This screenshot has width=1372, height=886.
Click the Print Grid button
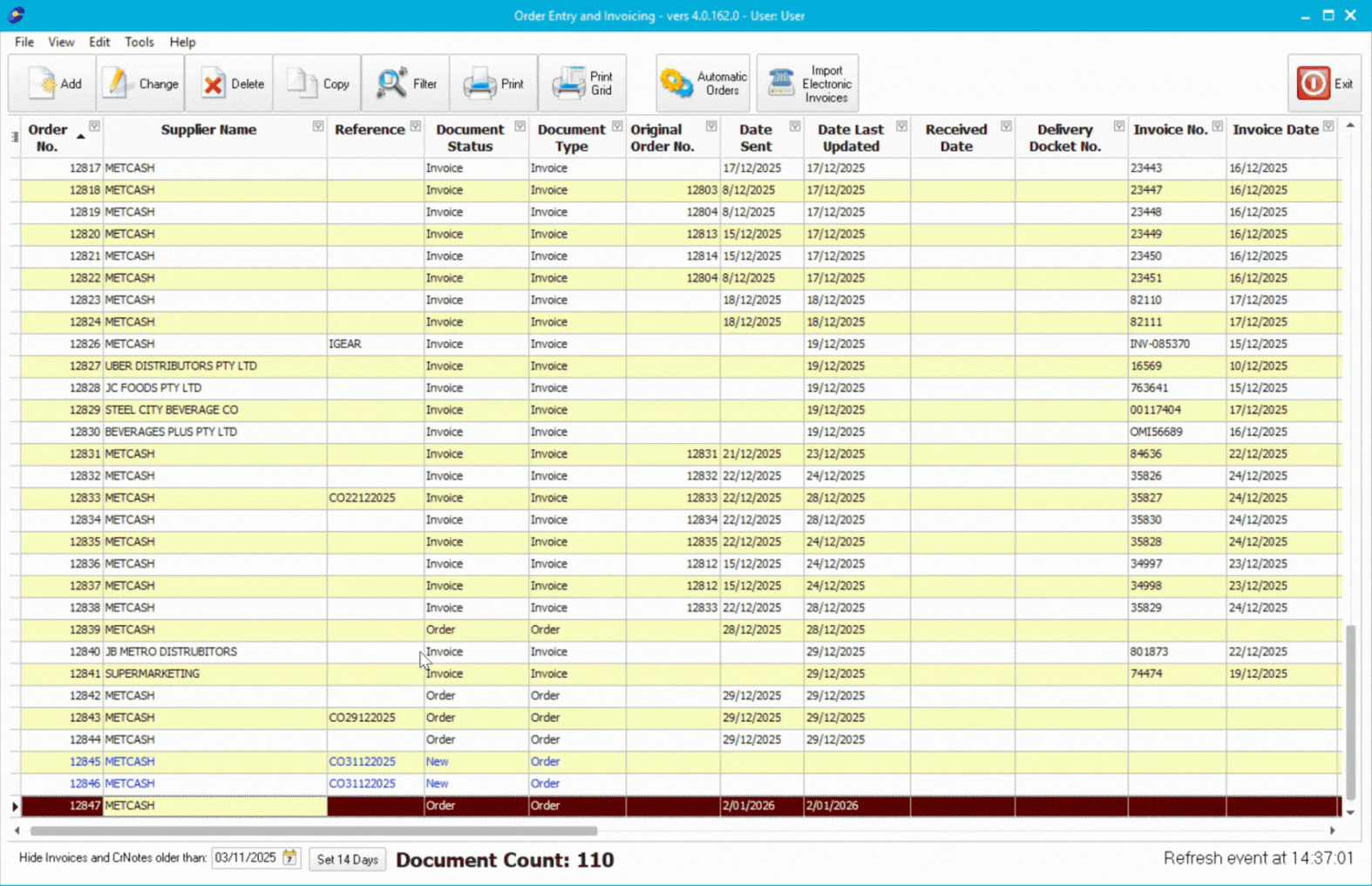(582, 84)
